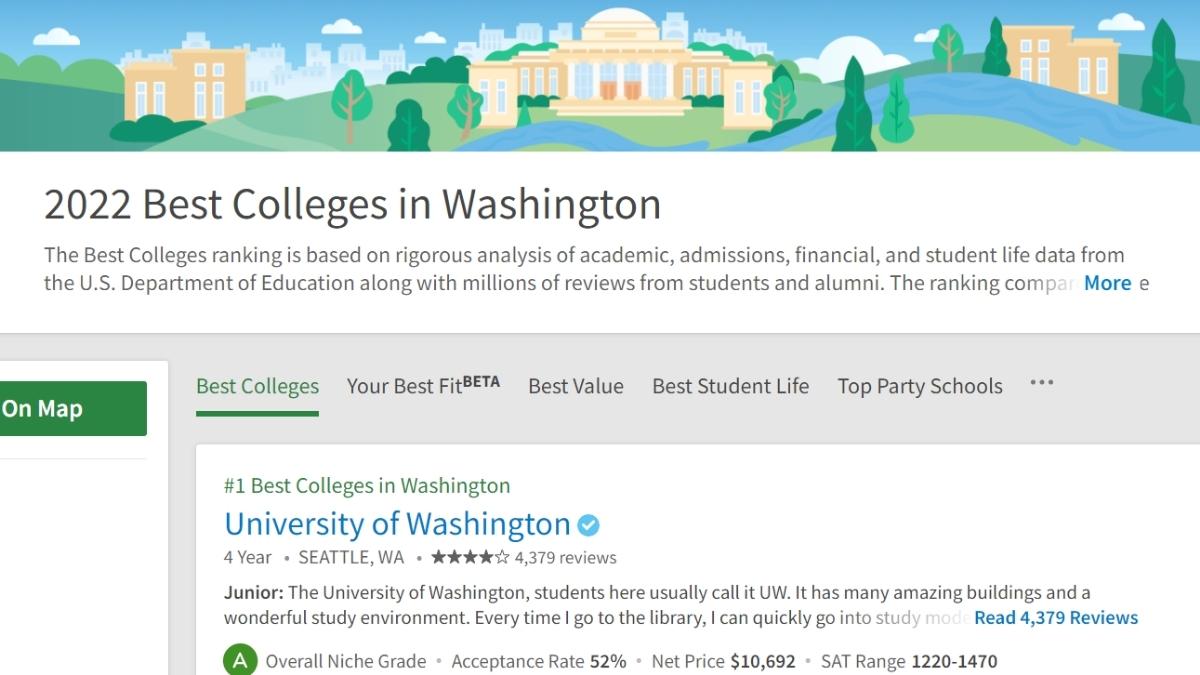Click Read 4,379 Reviews

pos(1055,618)
